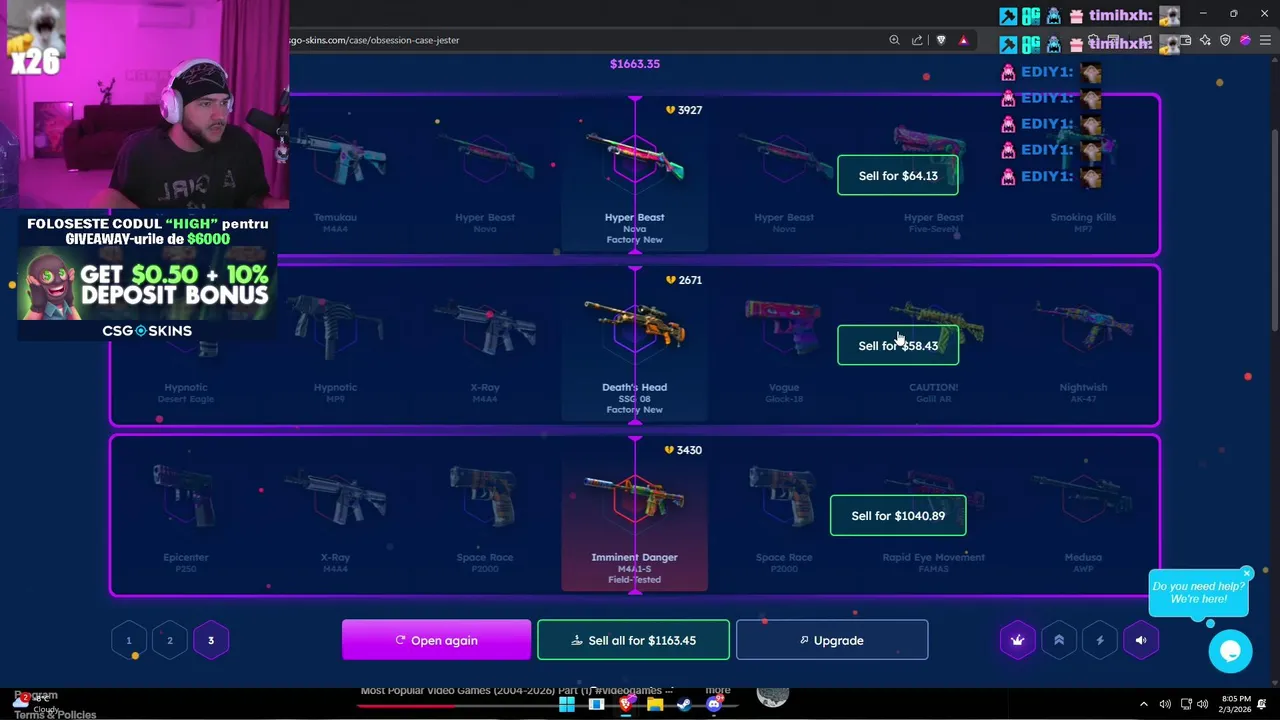The image size is (1280, 720).
Task: Click the crown icon button
Action: (1017, 640)
